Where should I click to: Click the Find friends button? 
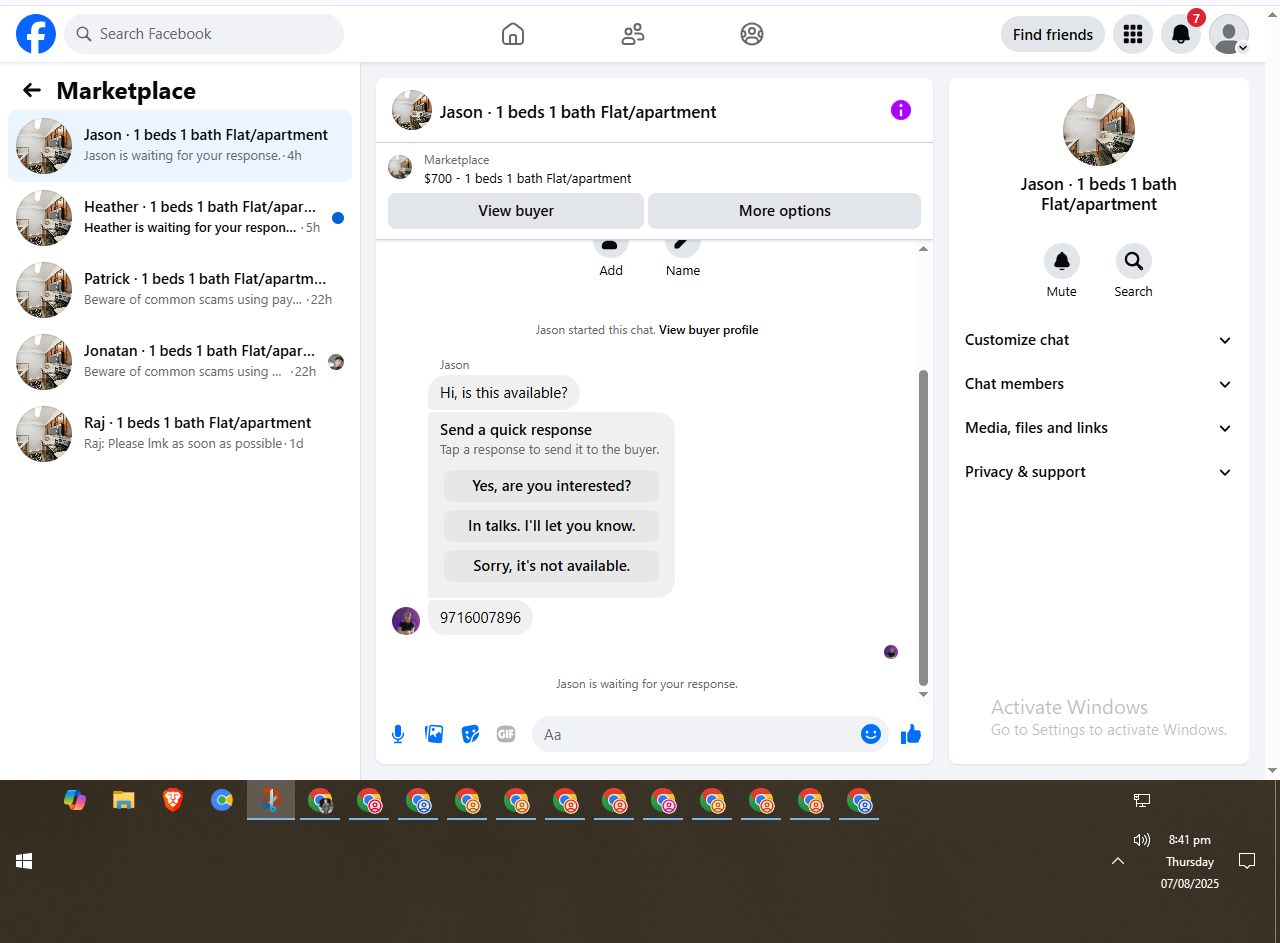click(x=1053, y=34)
